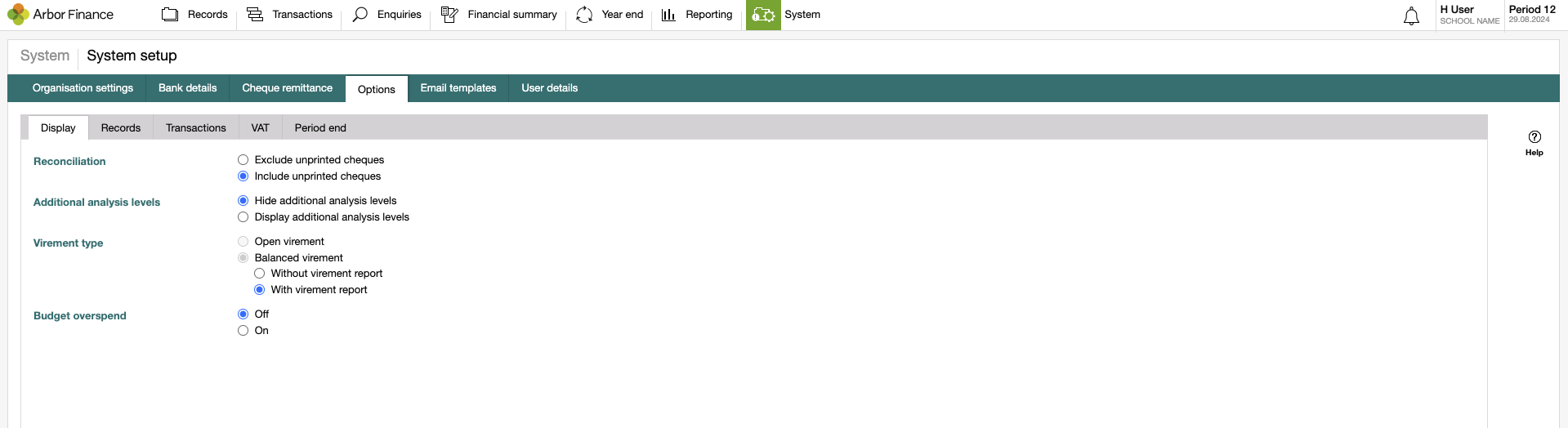Click the Virement type label
This screenshot has height=428, width=1568.
(x=68, y=243)
